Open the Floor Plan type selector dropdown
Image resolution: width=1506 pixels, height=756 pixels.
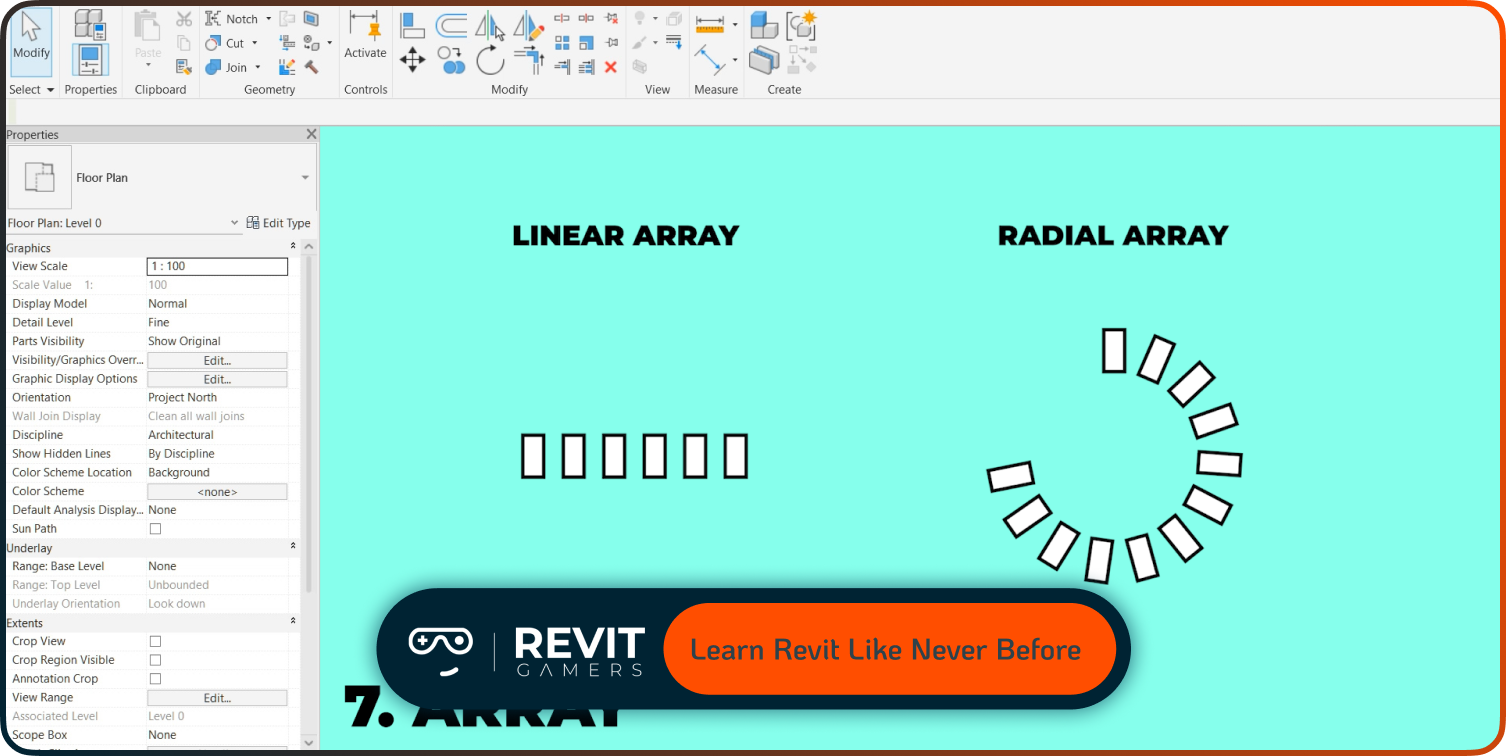[x=305, y=178]
